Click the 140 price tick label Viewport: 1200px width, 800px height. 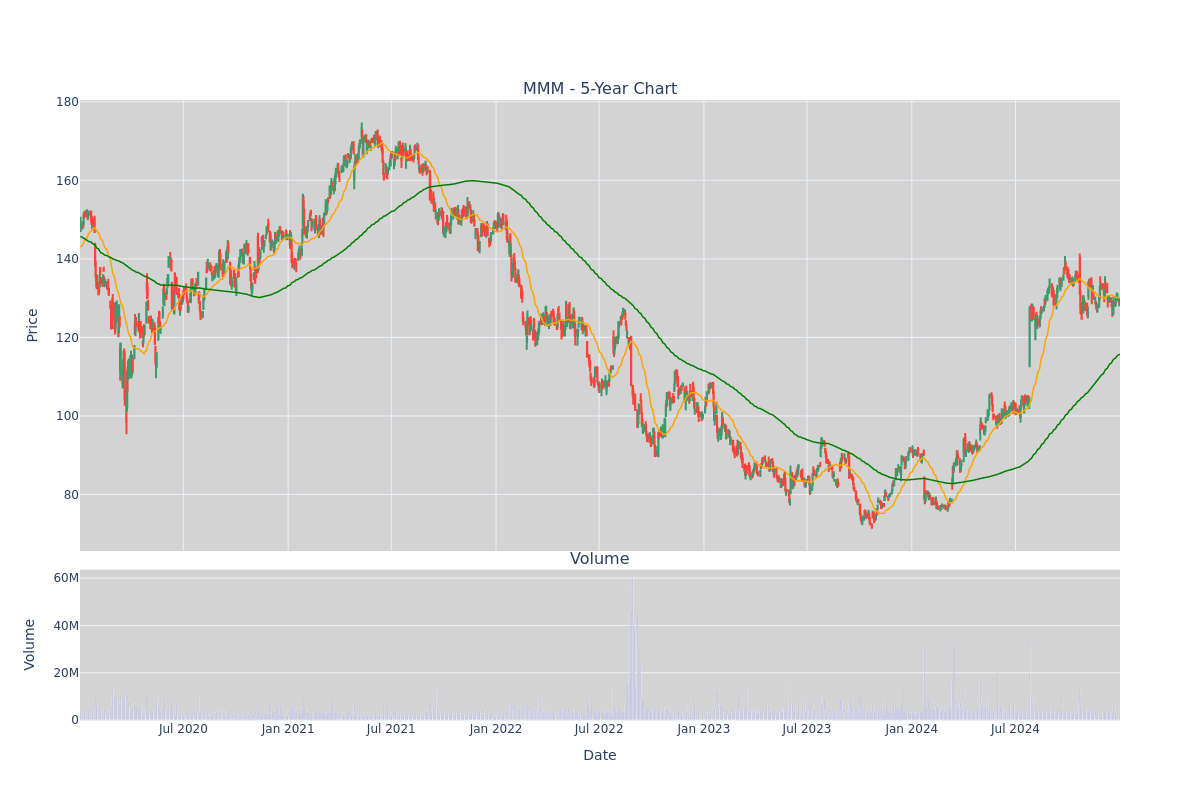pos(67,259)
